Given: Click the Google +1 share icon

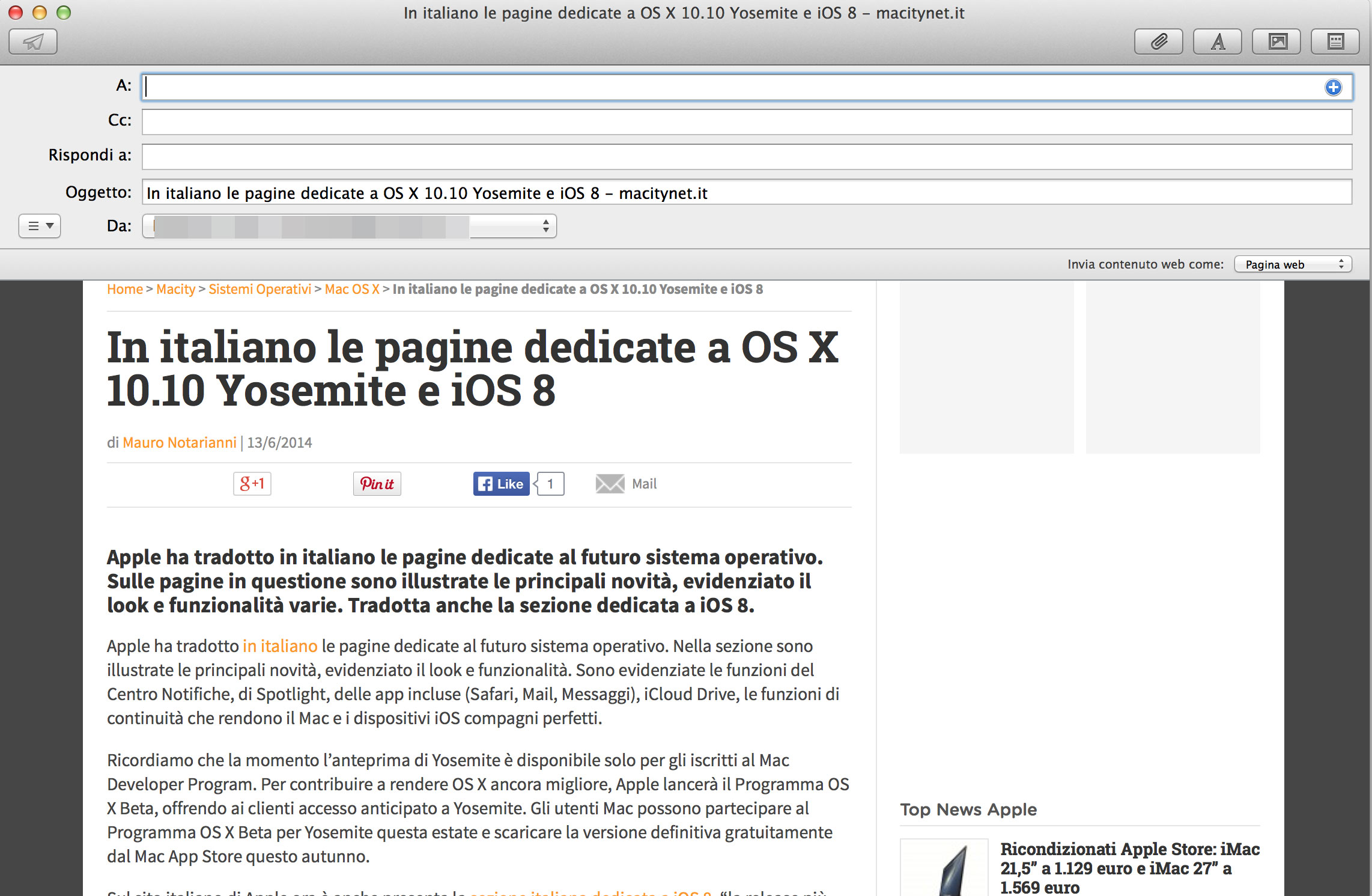Looking at the screenshot, I should (252, 484).
